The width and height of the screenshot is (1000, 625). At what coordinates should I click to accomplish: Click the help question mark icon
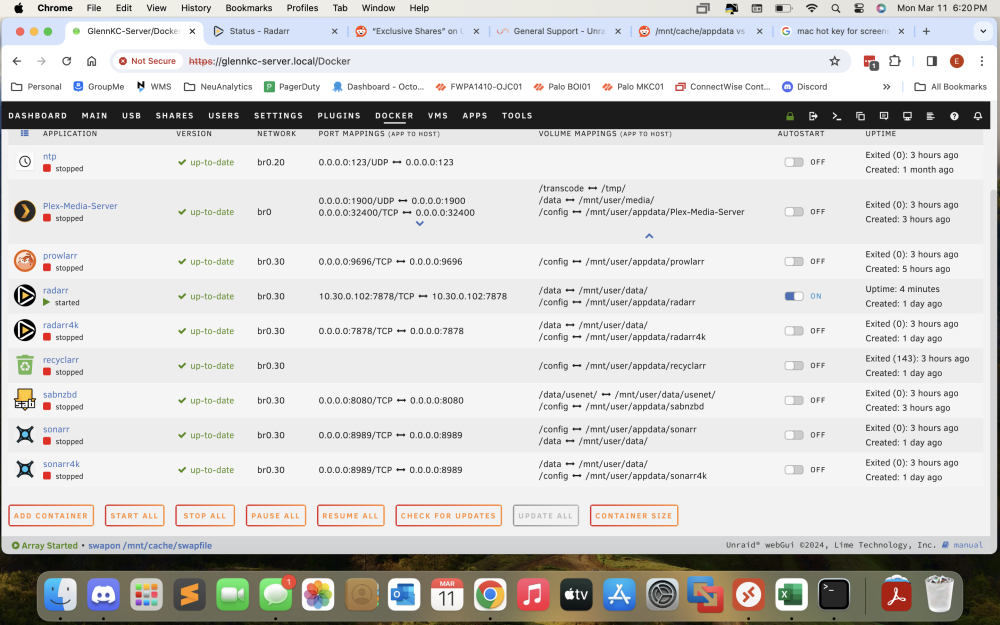point(954,116)
